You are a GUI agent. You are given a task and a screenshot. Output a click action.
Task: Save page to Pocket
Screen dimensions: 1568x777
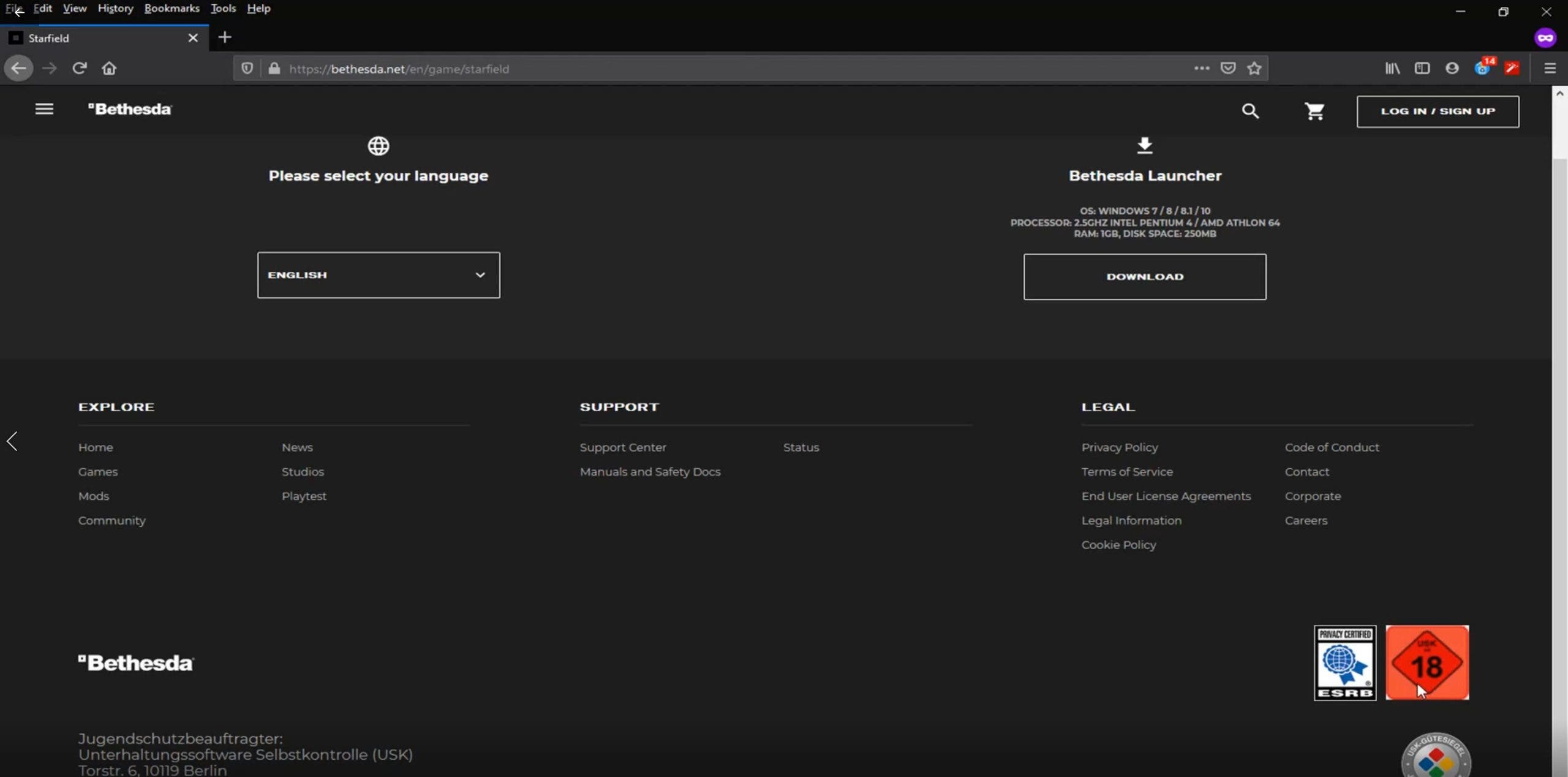point(1228,68)
